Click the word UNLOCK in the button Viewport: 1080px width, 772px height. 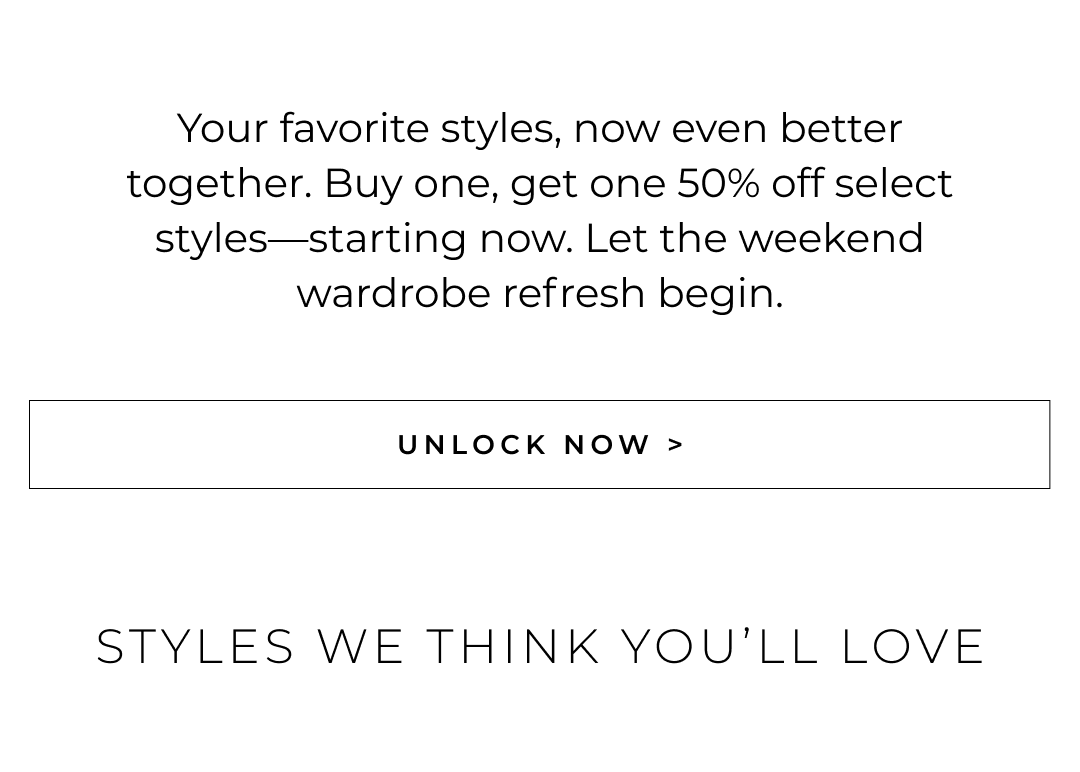point(473,444)
